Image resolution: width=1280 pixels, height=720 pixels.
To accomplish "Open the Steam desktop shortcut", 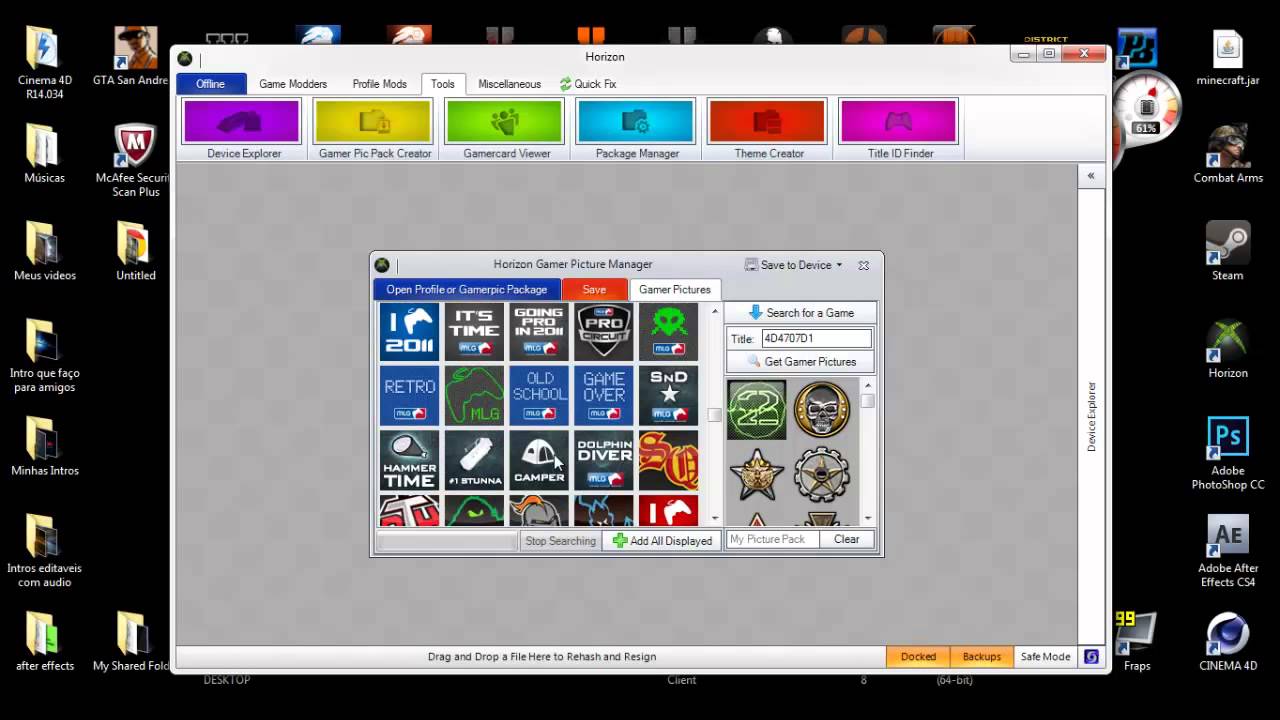I will point(1228,251).
